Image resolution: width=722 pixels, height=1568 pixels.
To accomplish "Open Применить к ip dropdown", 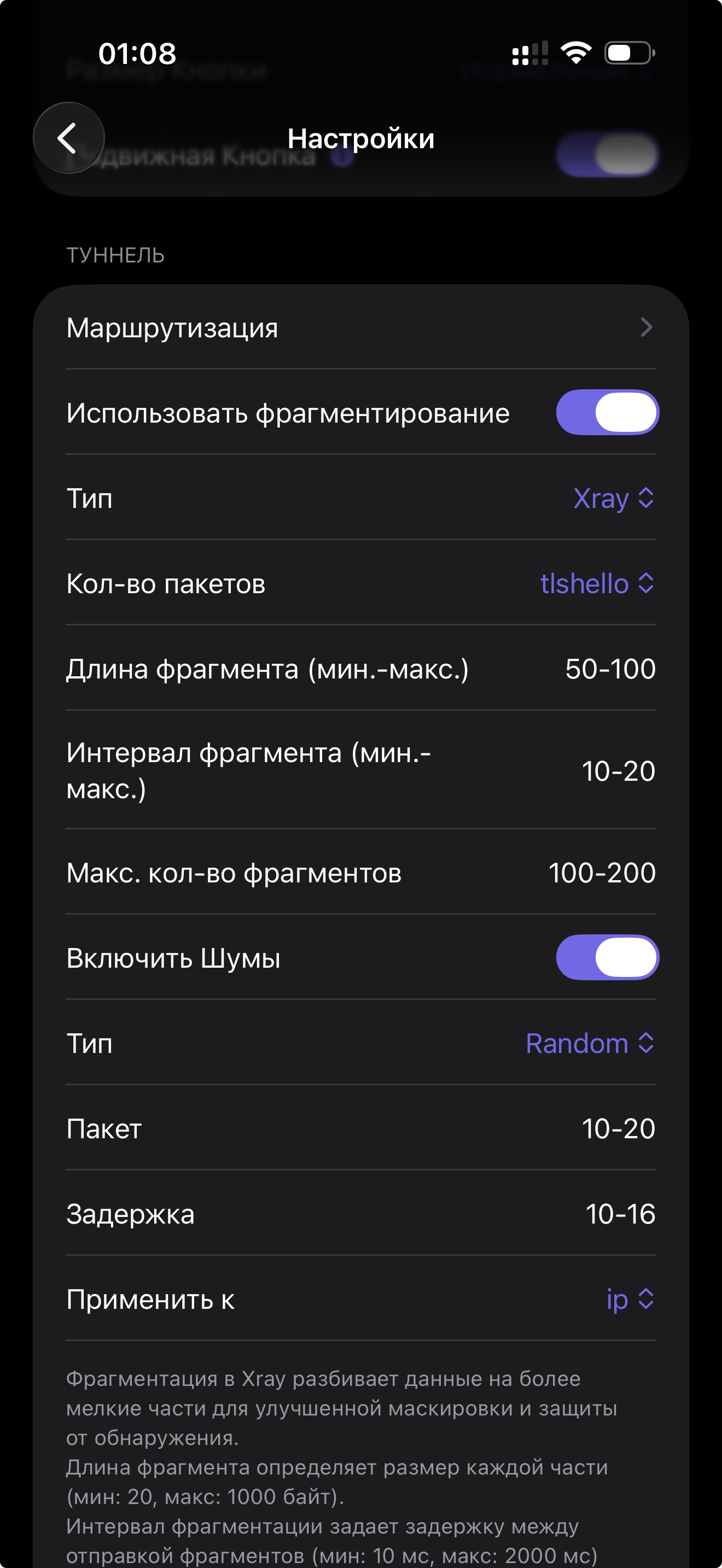I will pyautogui.click(x=618, y=1299).
